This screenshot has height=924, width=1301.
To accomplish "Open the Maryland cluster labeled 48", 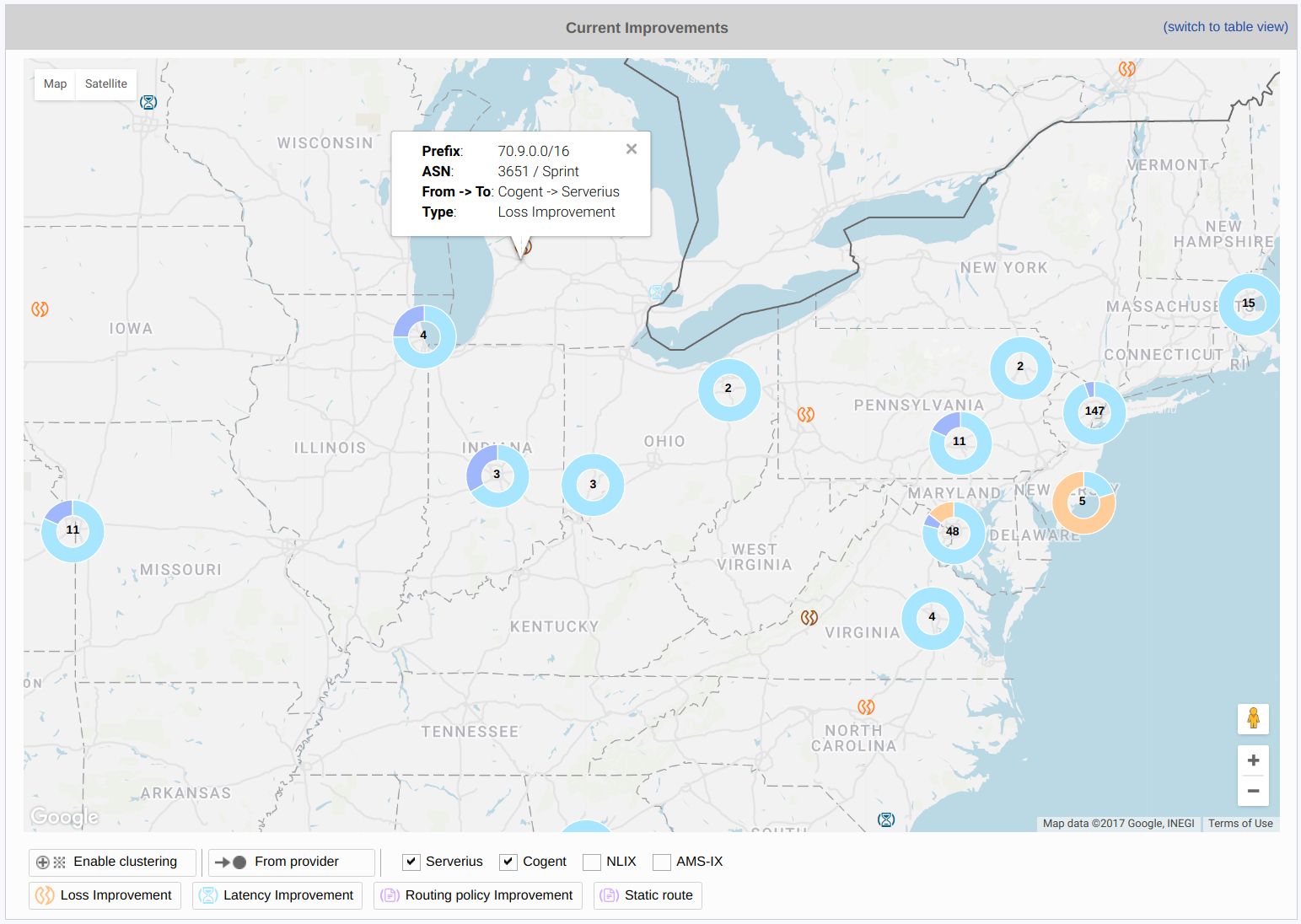I will [x=954, y=533].
